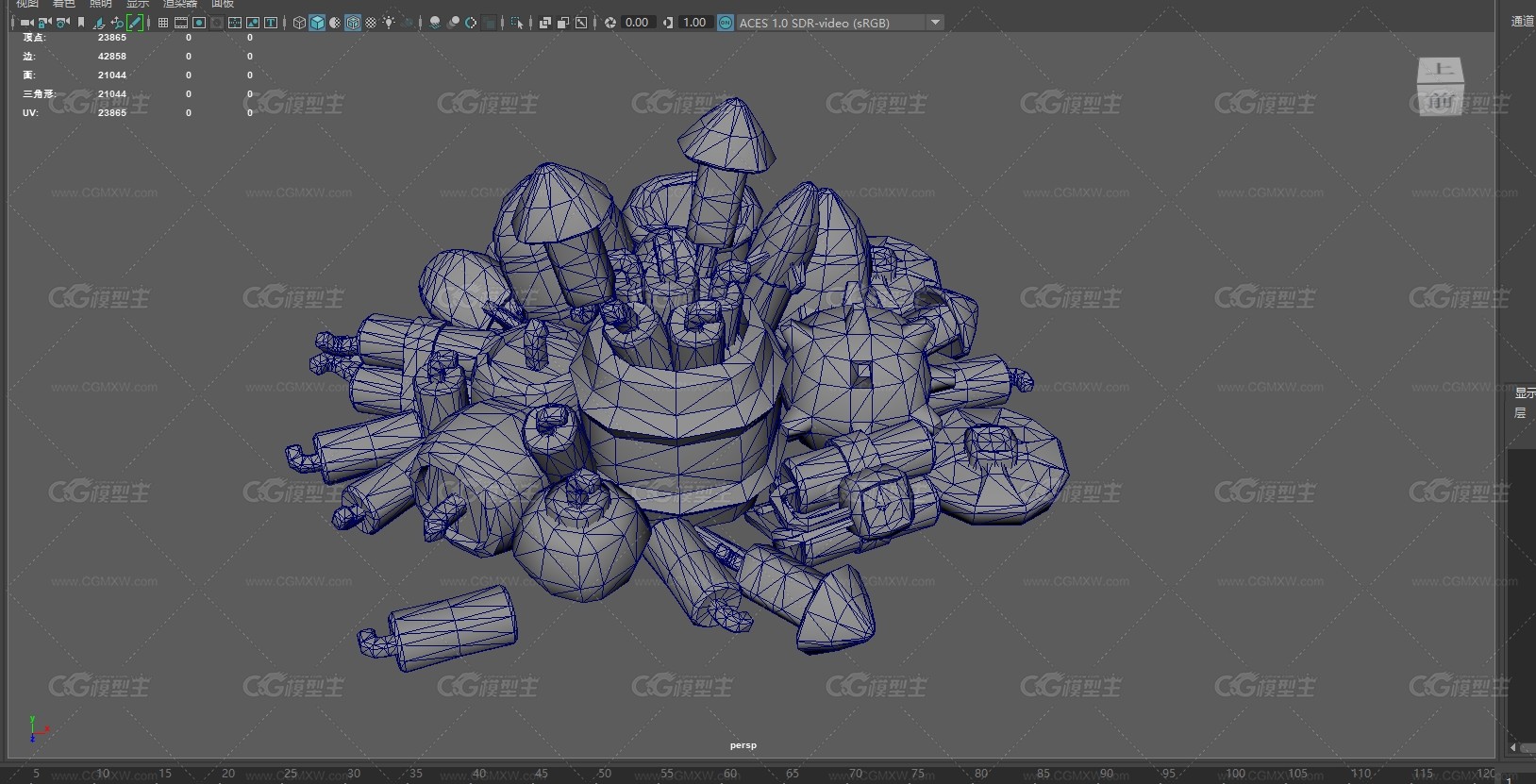Click the Image Plane icon

[x=99, y=23]
